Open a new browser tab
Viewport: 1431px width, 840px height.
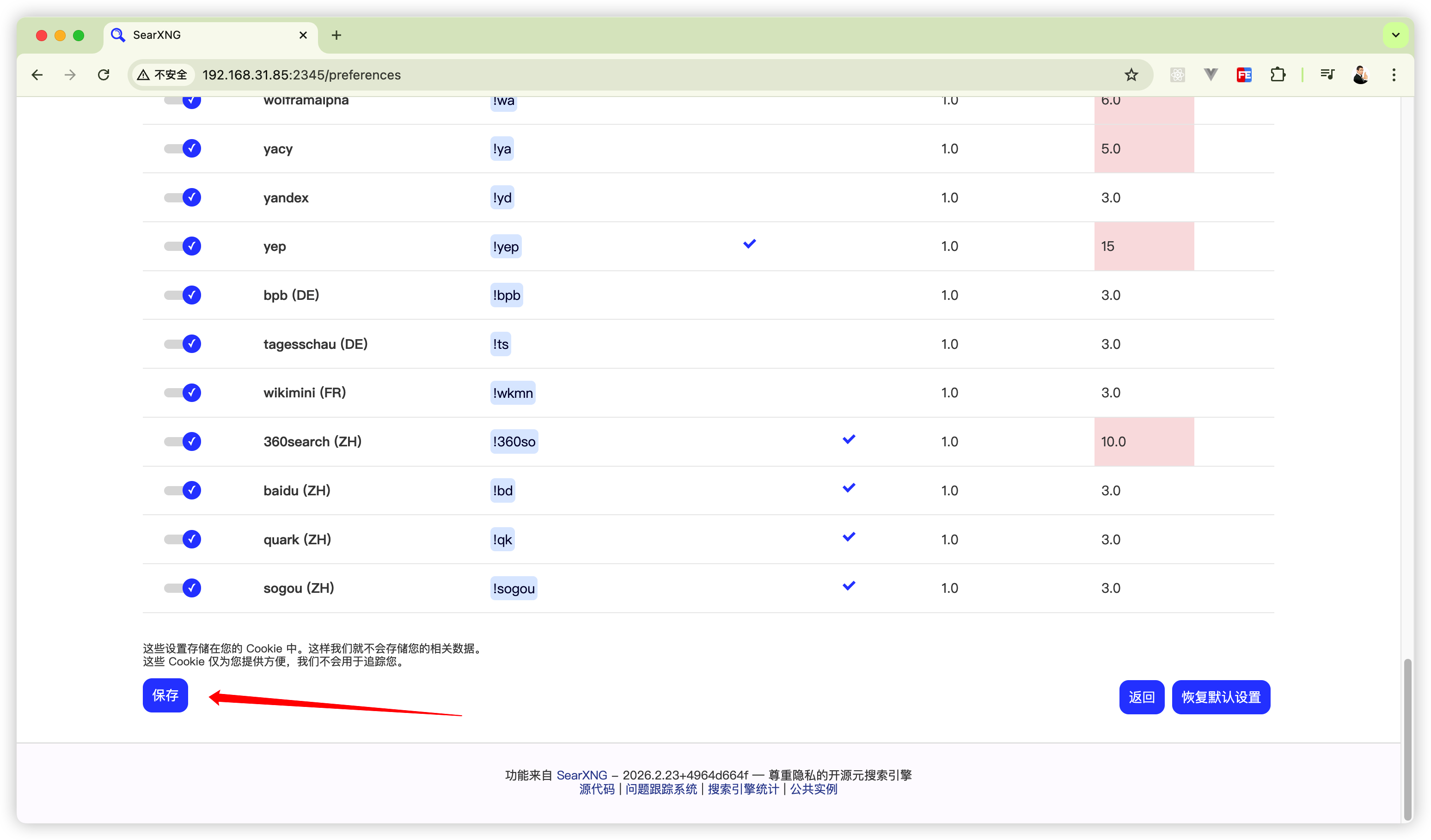click(x=336, y=35)
